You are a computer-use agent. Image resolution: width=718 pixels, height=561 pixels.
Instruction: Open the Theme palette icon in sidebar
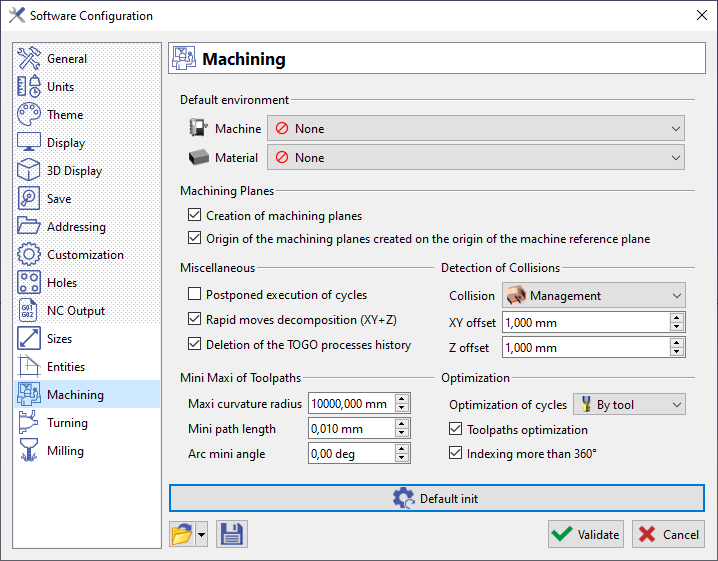pyautogui.click(x=29, y=115)
